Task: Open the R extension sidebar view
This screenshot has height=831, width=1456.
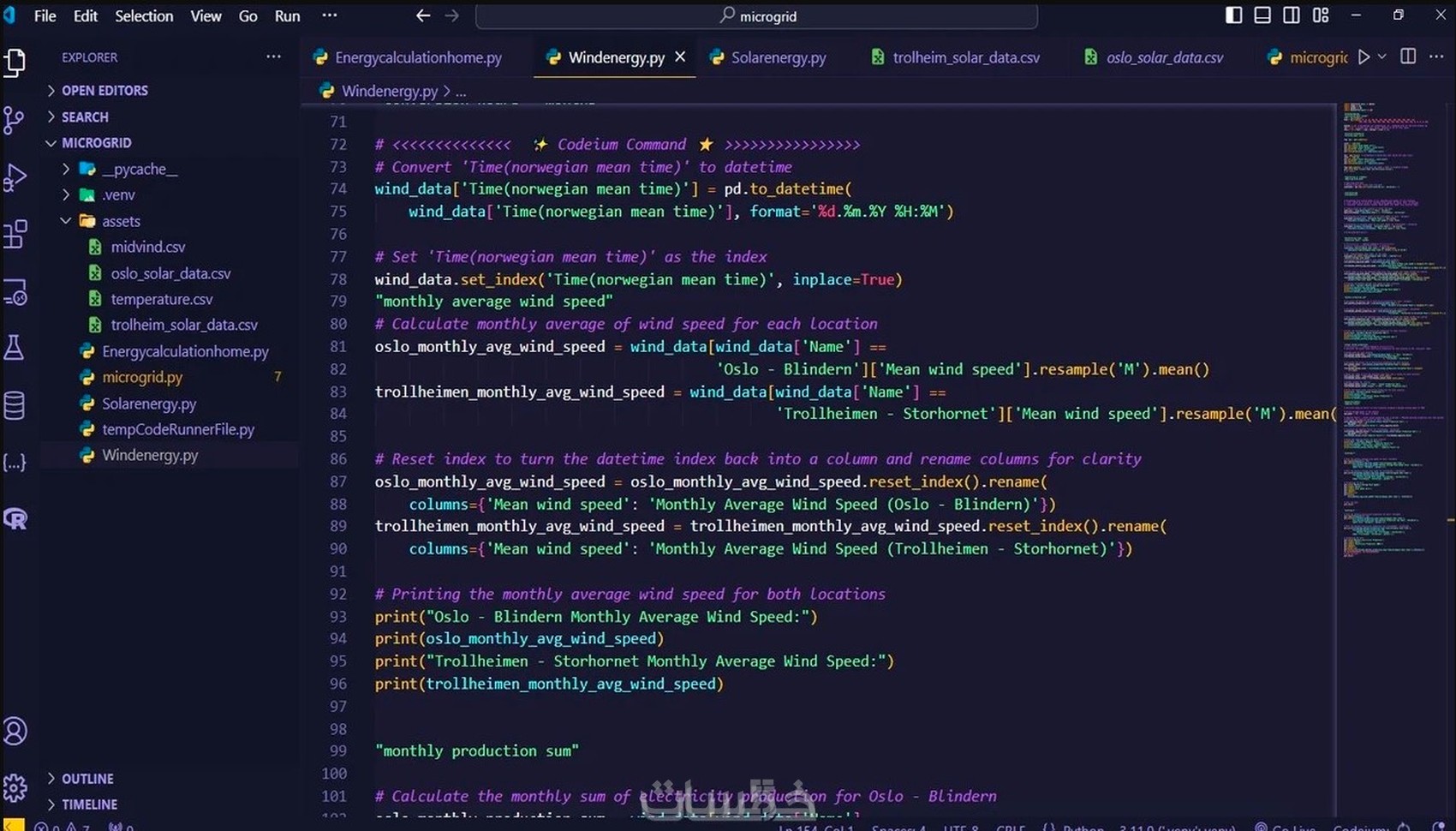Action: [x=15, y=518]
